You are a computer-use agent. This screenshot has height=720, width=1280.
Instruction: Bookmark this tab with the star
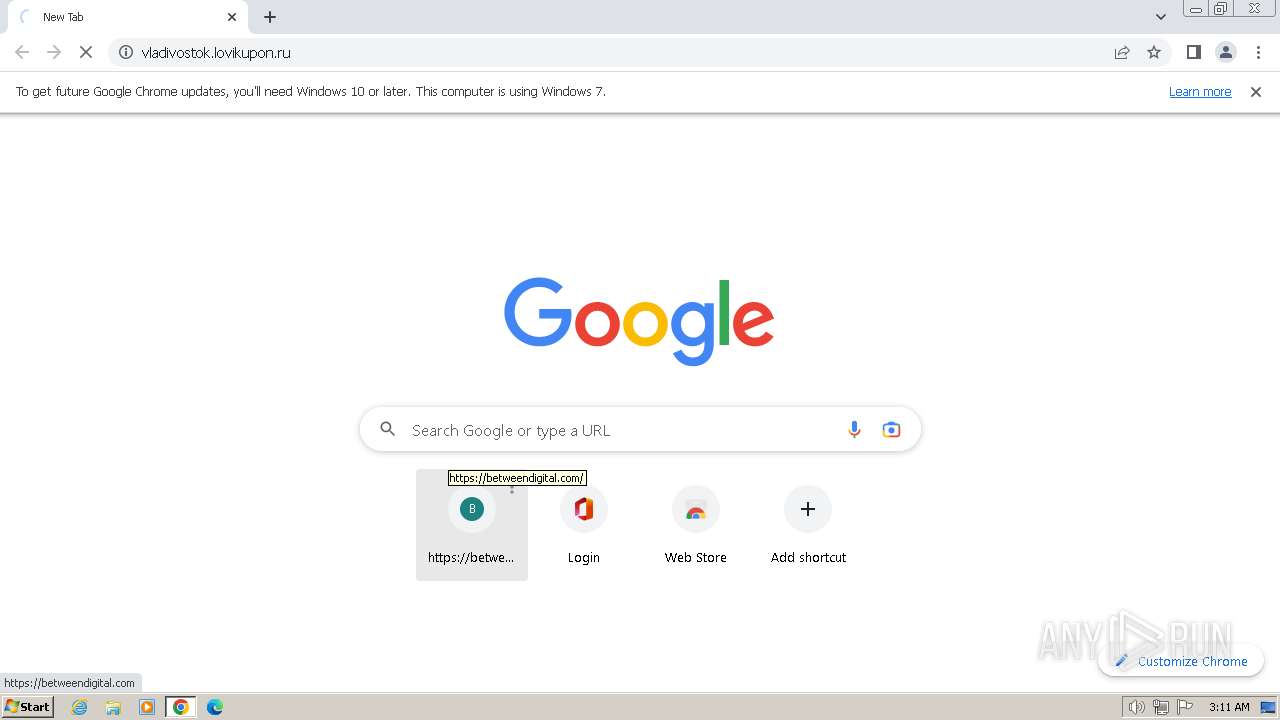1154,52
